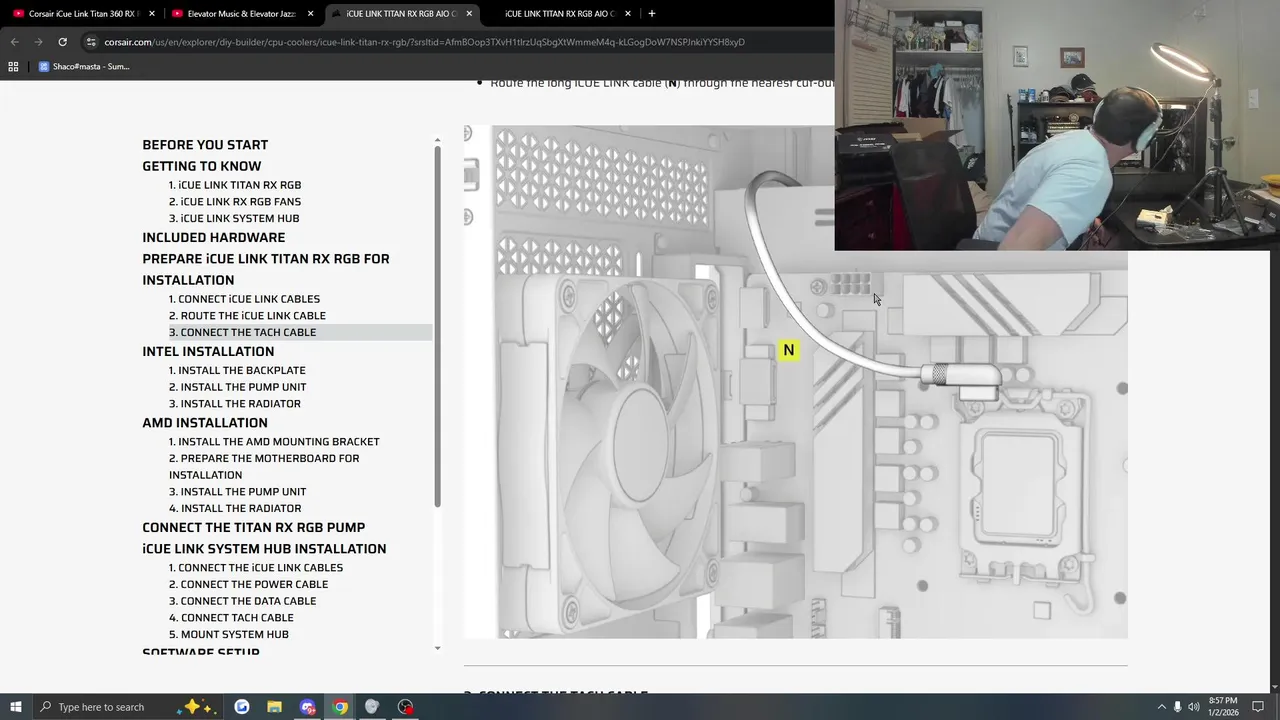Open Intel INSTALL THE PUMP UNIT step
Screen dimensions: 1280x720
pos(238,387)
